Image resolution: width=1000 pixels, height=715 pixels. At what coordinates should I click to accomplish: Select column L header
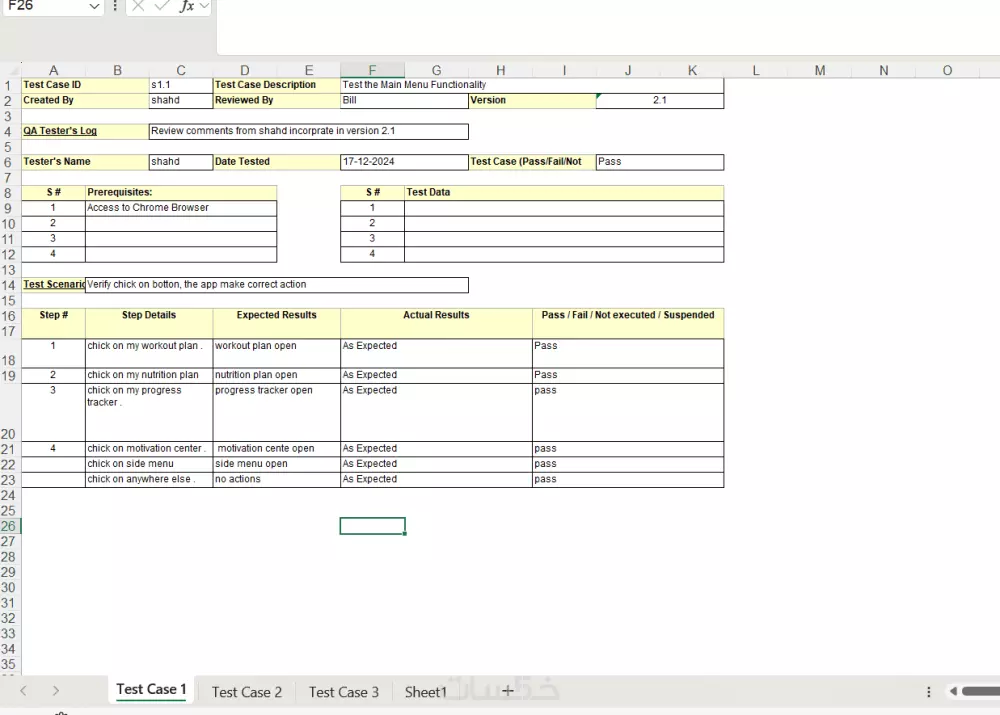pos(756,70)
